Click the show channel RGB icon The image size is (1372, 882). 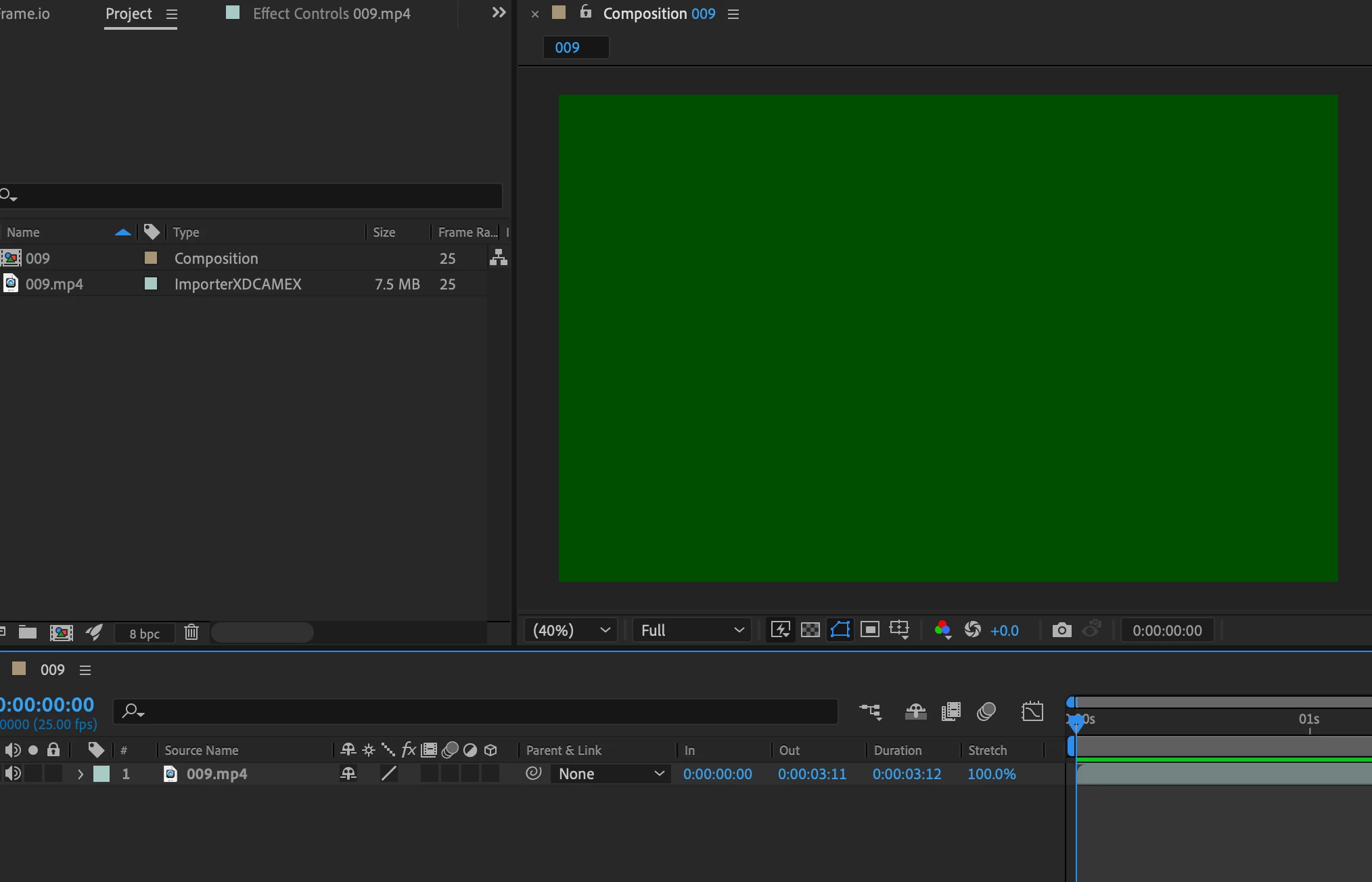pyautogui.click(x=942, y=630)
